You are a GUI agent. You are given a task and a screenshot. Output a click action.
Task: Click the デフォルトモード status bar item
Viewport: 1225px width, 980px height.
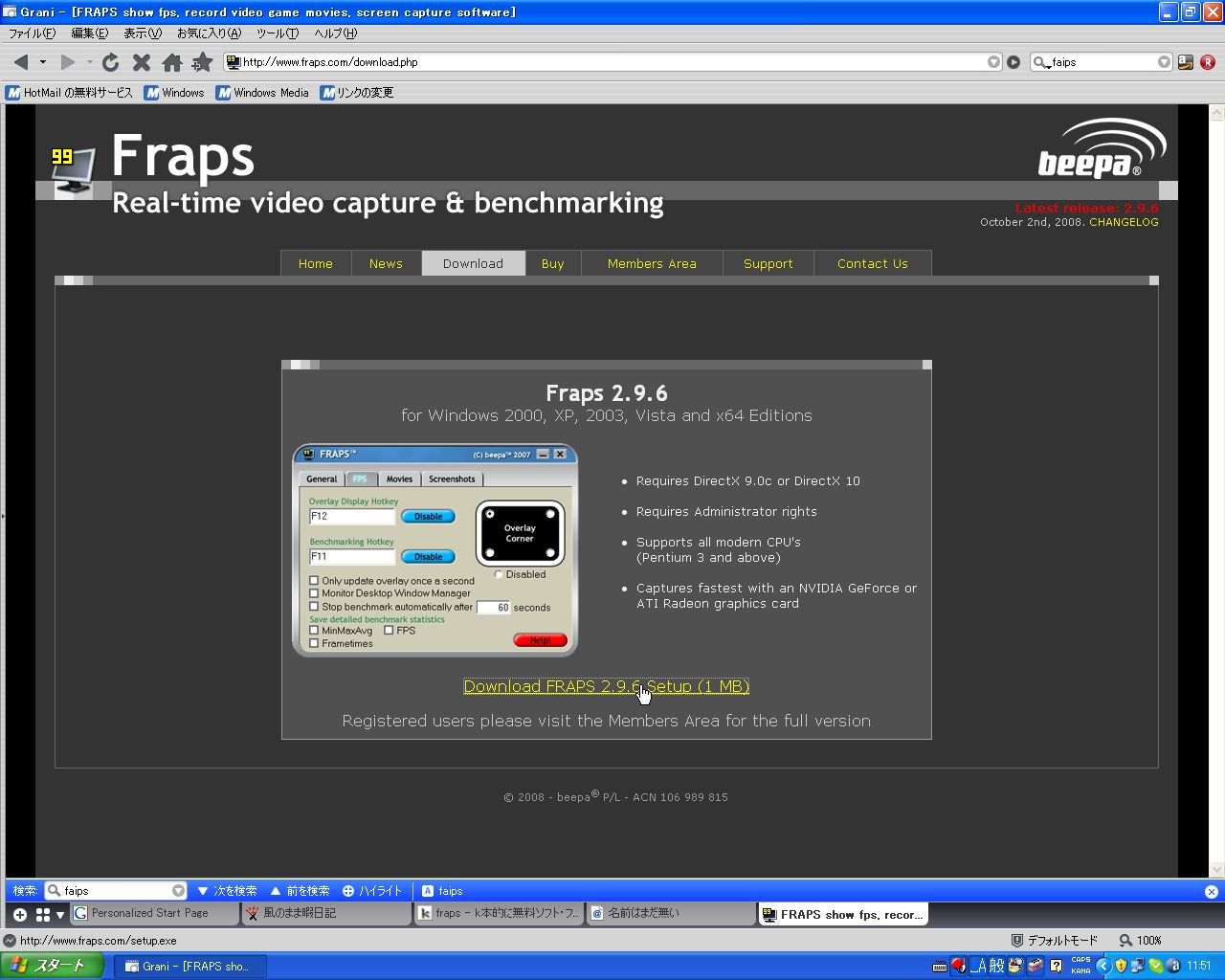point(1054,941)
